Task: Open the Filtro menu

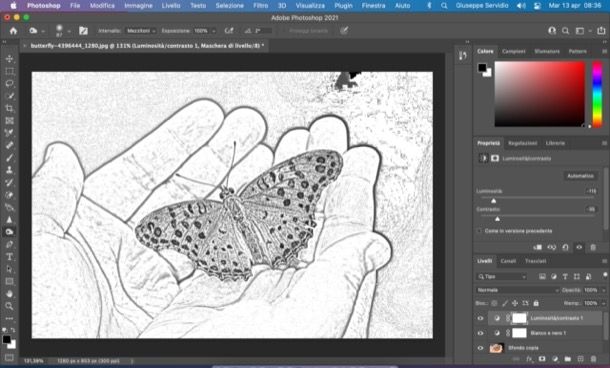Action: pos(260,6)
